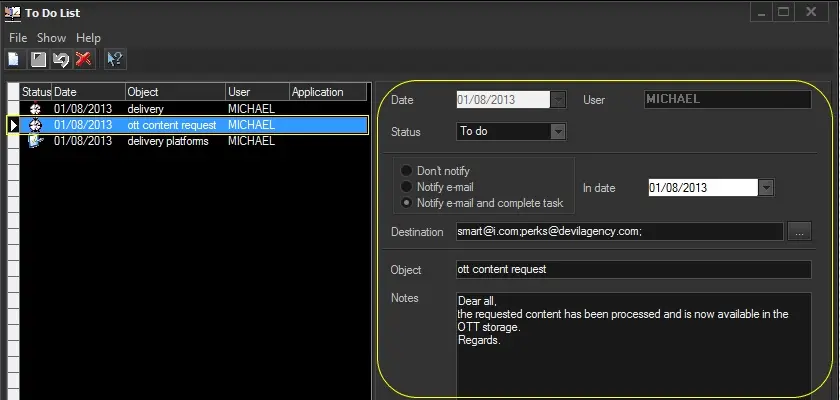Click status icon of the delivery task

click(35, 108)
